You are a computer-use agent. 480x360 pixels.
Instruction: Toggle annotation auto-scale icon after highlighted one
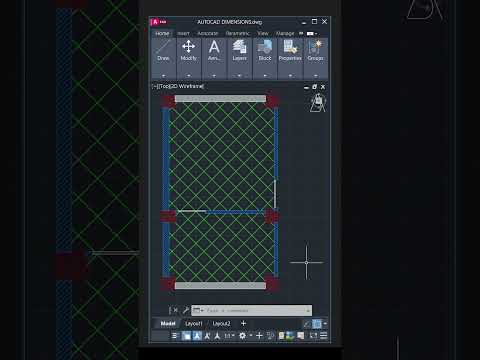[207, 336]
